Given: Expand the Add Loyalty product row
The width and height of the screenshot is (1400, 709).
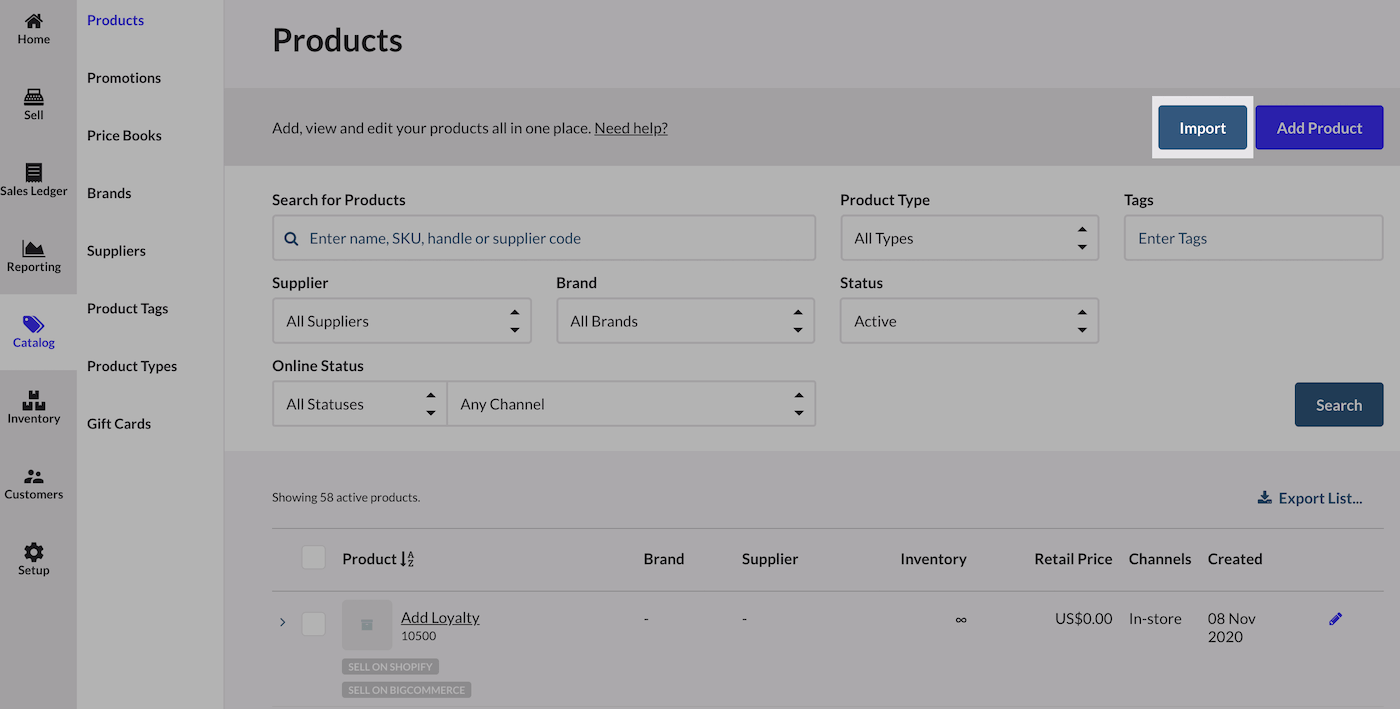Looking at the screenshot, I should (282, 622).
